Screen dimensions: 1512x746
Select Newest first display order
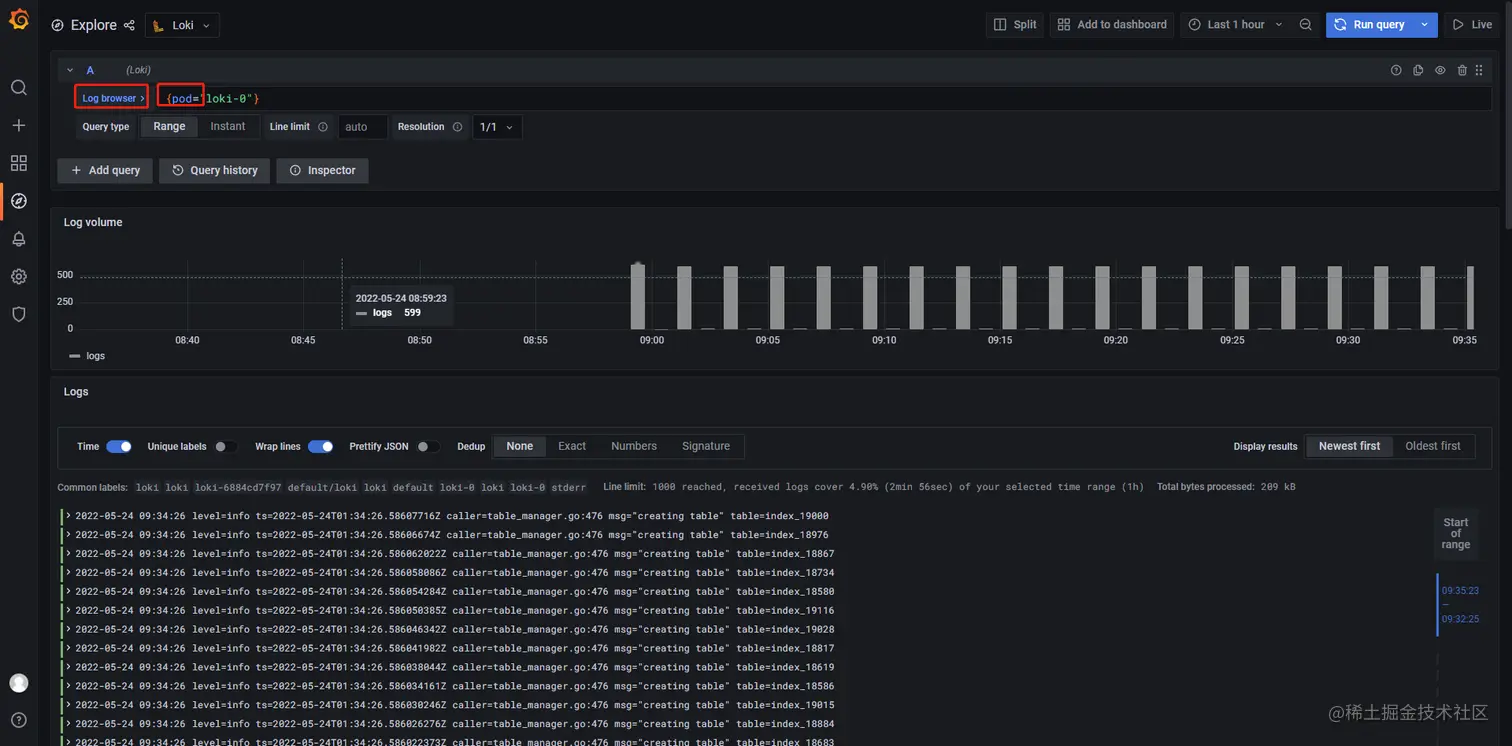[x=1349, y=446]
